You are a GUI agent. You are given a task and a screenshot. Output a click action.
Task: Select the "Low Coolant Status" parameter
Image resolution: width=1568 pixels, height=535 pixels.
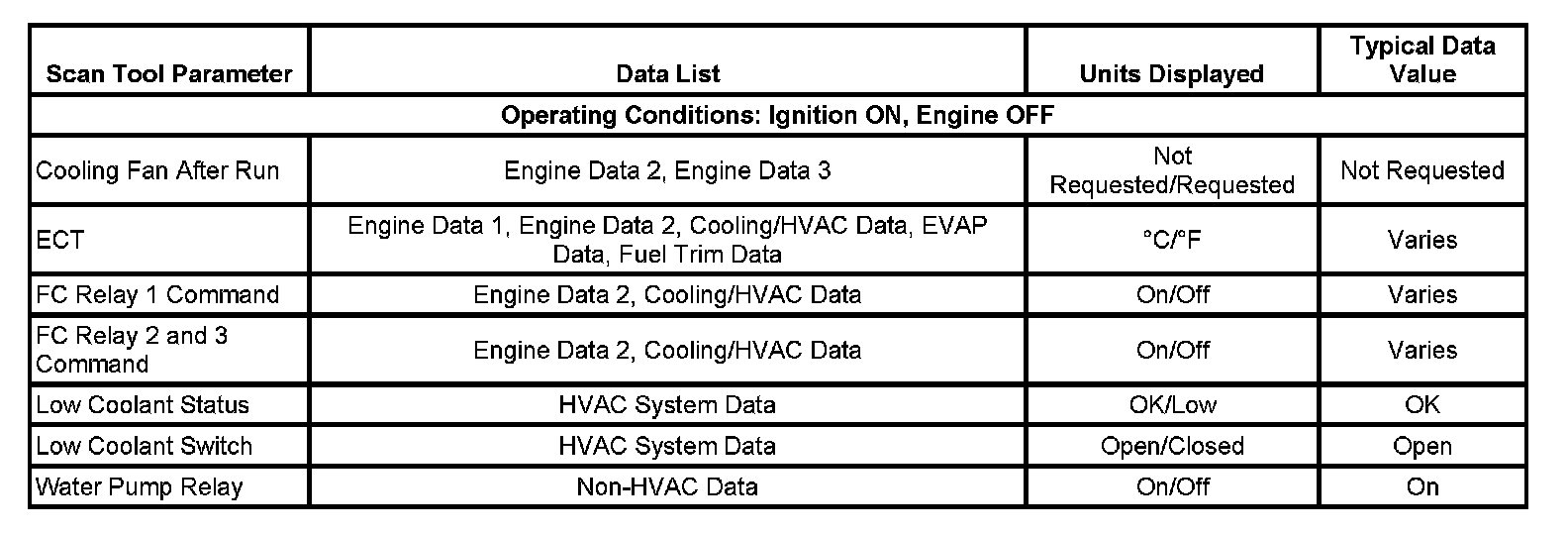(x=143, y=404)
